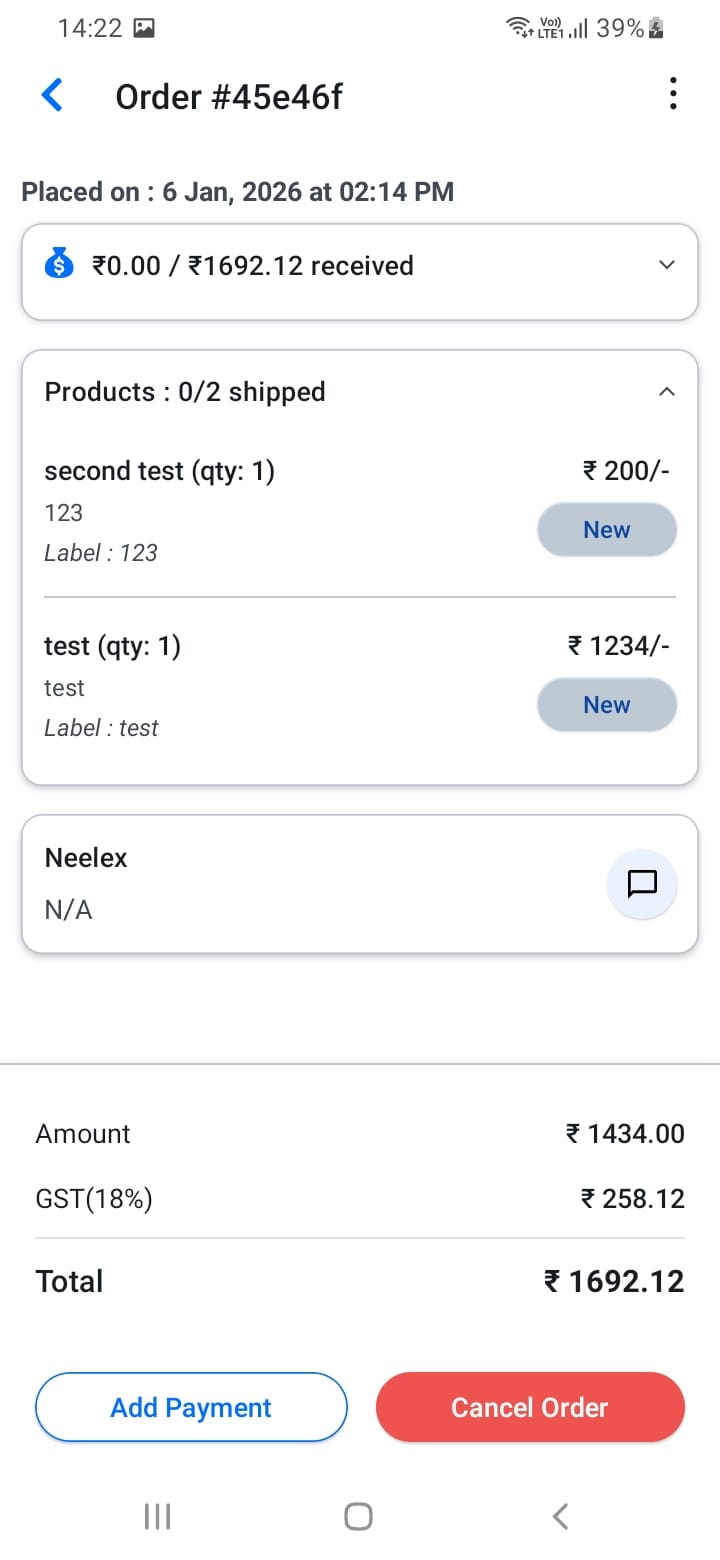Open chat with Neelex via message icon
720x1560 pixels.
pos(641,883)
